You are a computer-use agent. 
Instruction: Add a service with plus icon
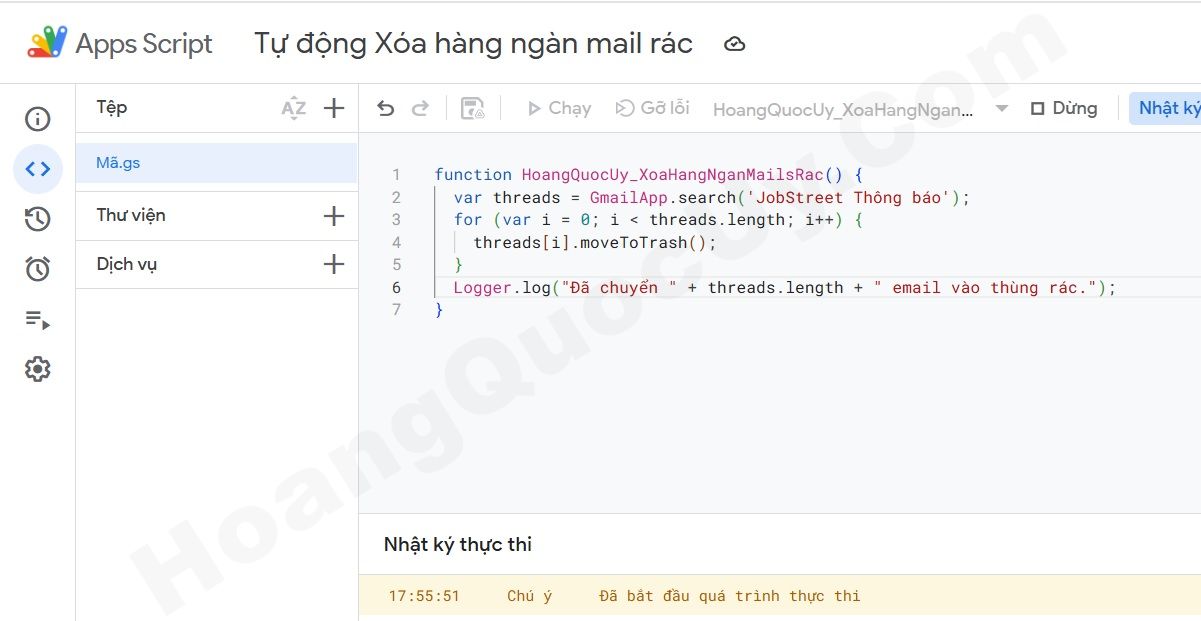[x=334, y=264]
